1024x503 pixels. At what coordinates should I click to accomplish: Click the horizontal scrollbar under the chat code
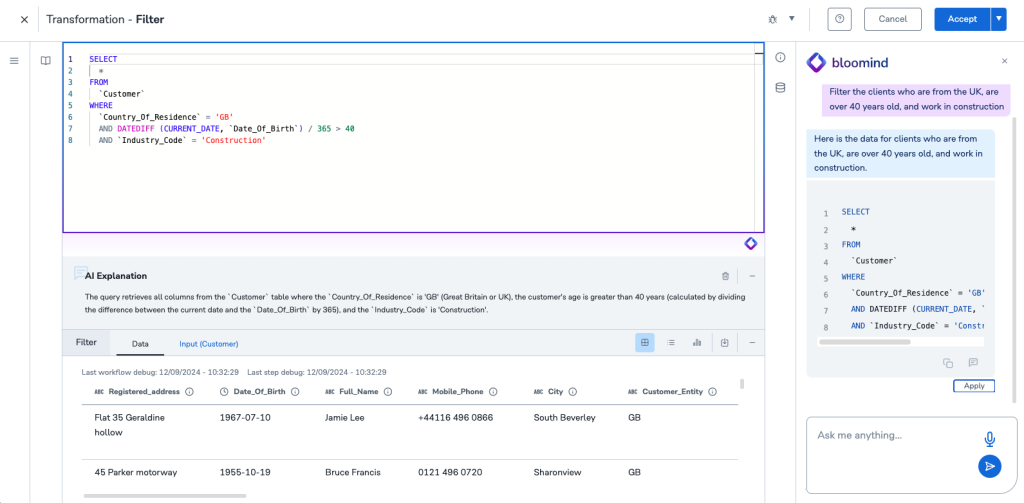click(x=864, y=342)
